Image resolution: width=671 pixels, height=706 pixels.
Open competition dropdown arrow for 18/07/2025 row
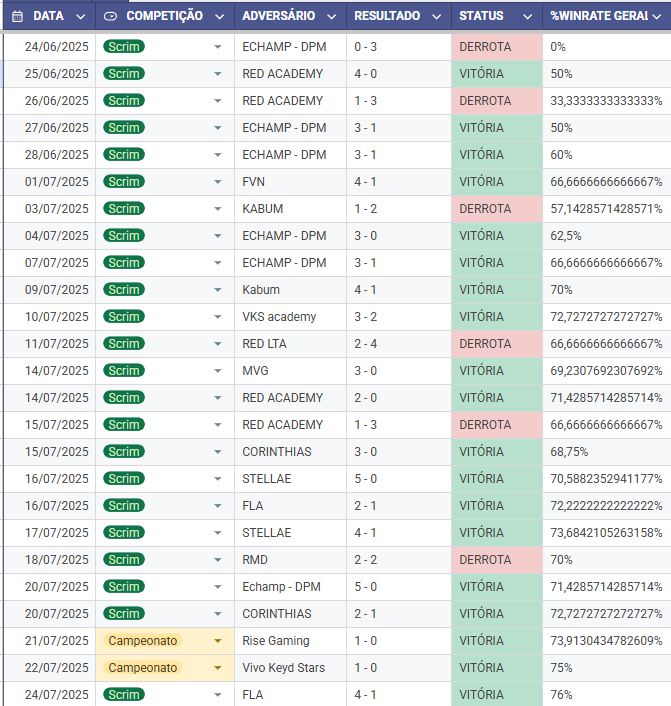[218, 560]
